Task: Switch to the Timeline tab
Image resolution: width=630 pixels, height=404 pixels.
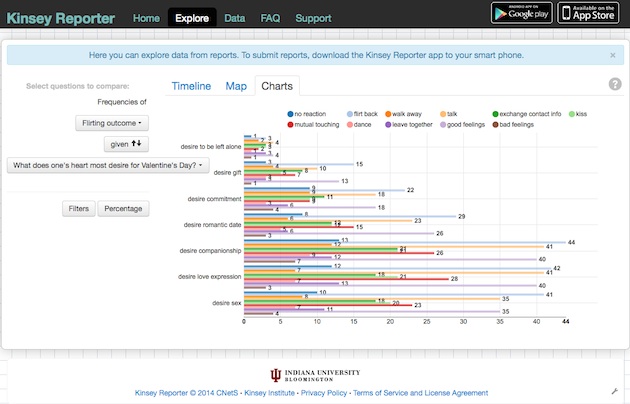Action: 191,86
